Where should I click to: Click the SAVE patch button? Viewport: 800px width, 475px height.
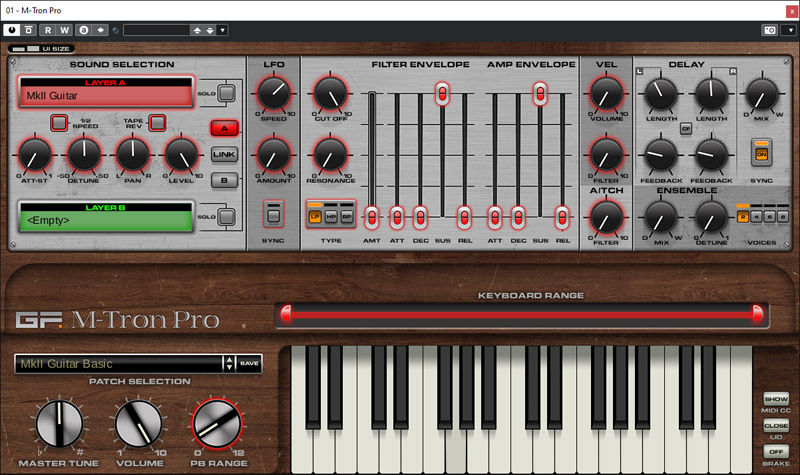pos(249,363)
